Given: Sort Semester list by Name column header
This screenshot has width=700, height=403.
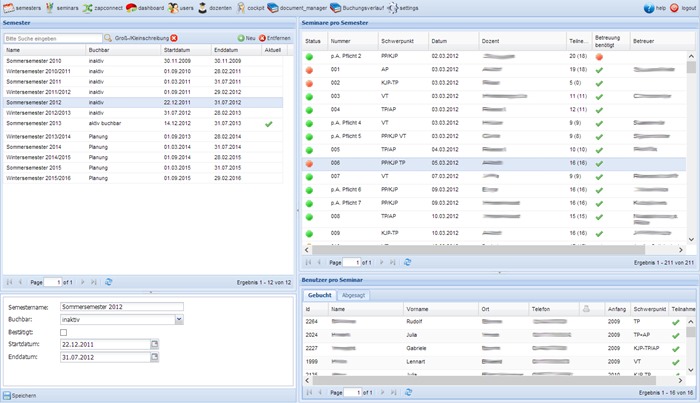Looking at the screenshot, I should click(44, 50).
